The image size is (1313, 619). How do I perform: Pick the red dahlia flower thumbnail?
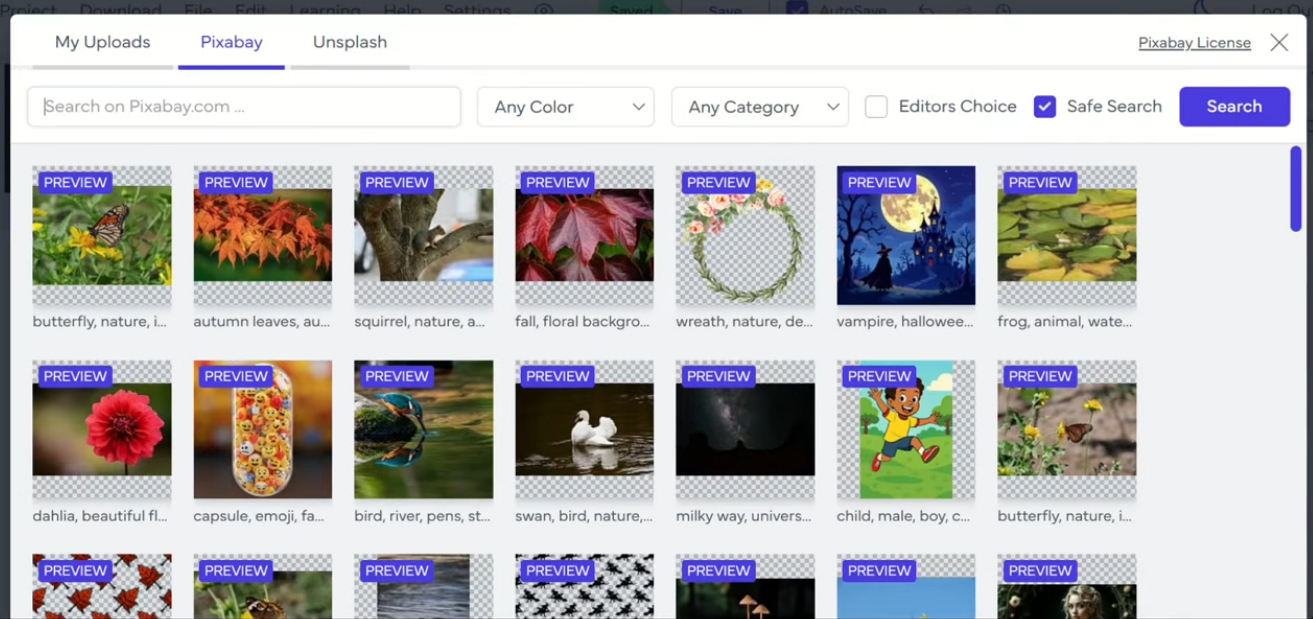click(x=102, y=429)
